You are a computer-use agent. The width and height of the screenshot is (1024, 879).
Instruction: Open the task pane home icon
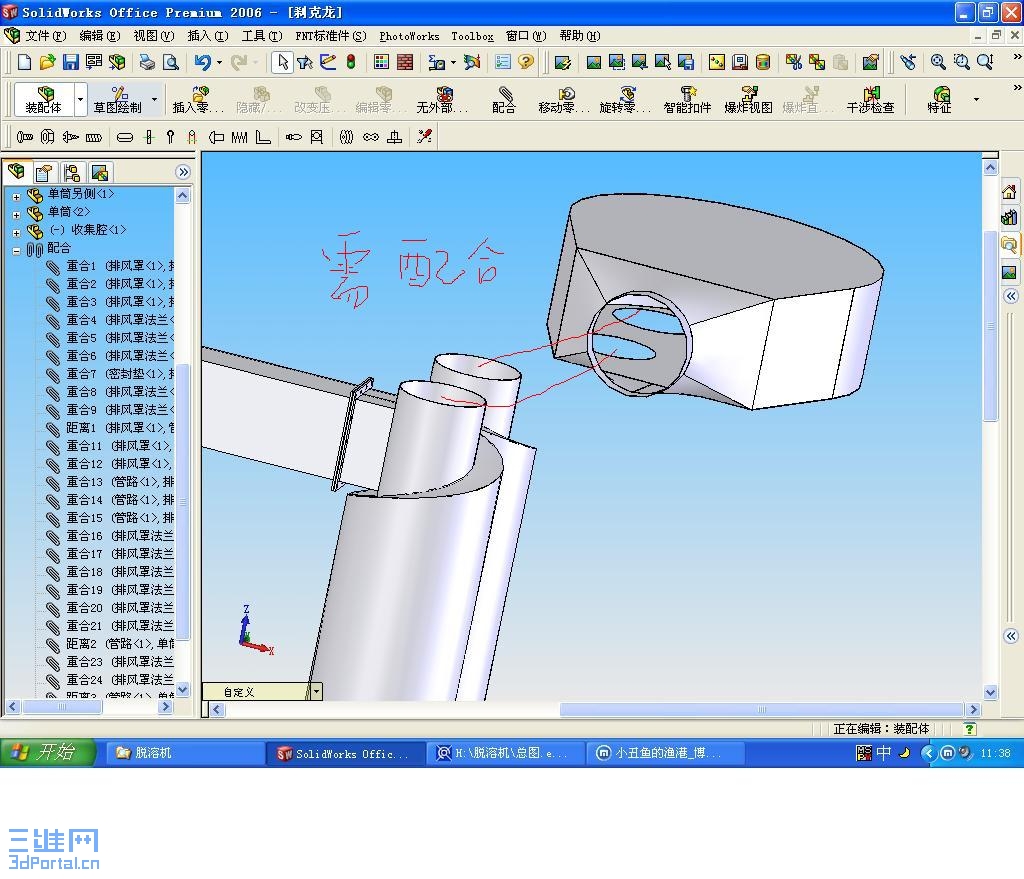pos(1009,192)
